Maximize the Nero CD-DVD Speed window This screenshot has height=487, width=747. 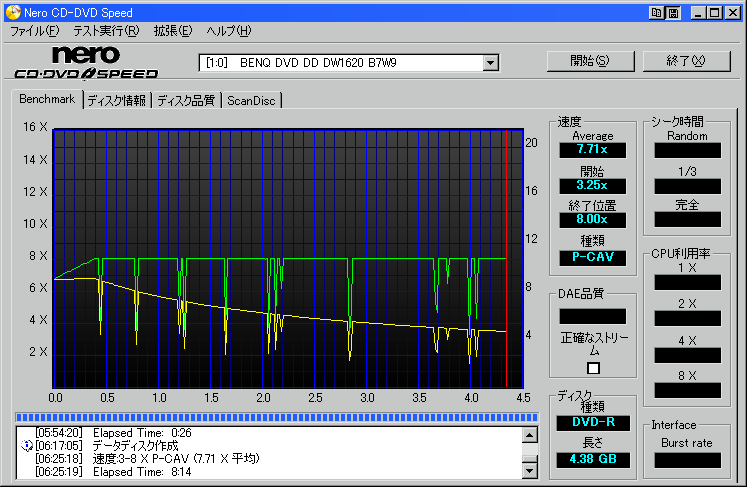pyautogui.click(x=713, y=12)
